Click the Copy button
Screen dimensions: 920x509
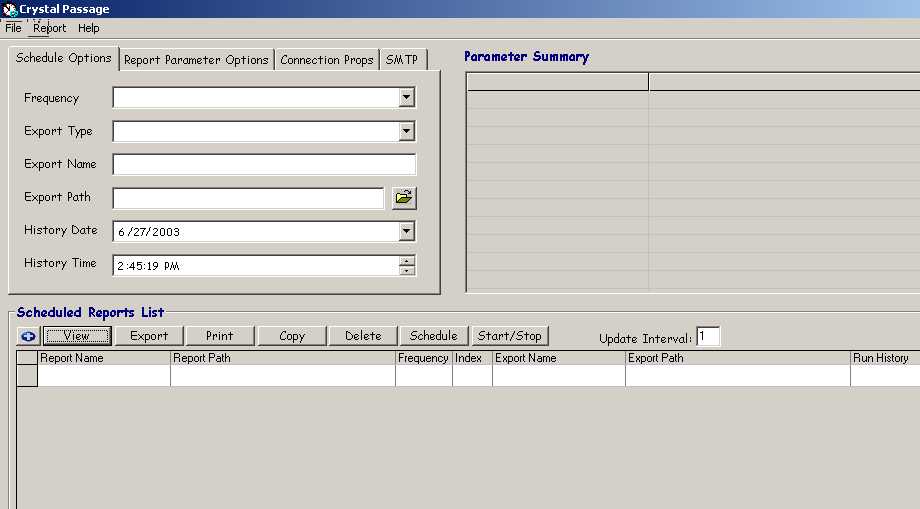click(292, 336)
